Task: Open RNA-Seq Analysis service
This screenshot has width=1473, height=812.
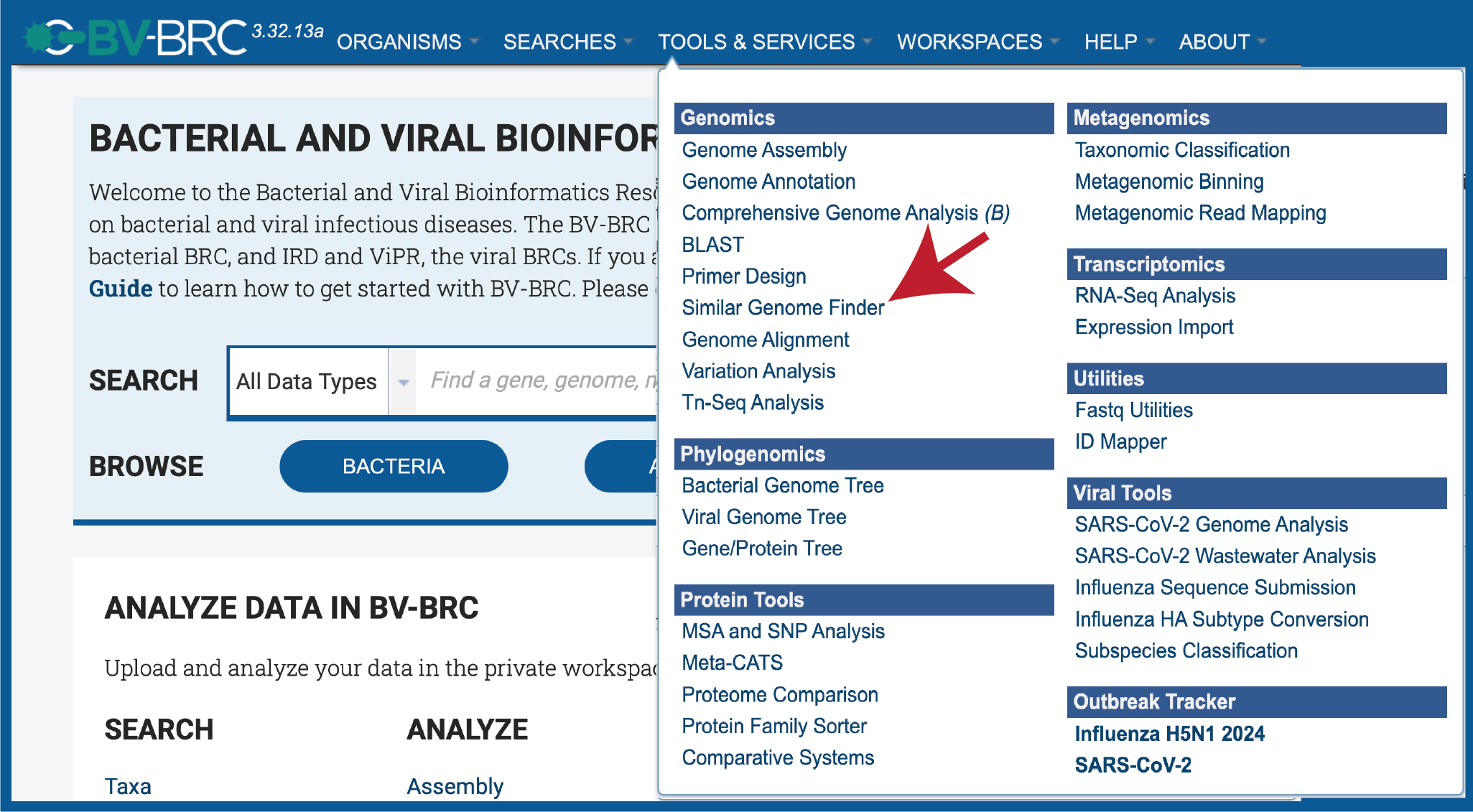Action: [x=1155, y=296]
